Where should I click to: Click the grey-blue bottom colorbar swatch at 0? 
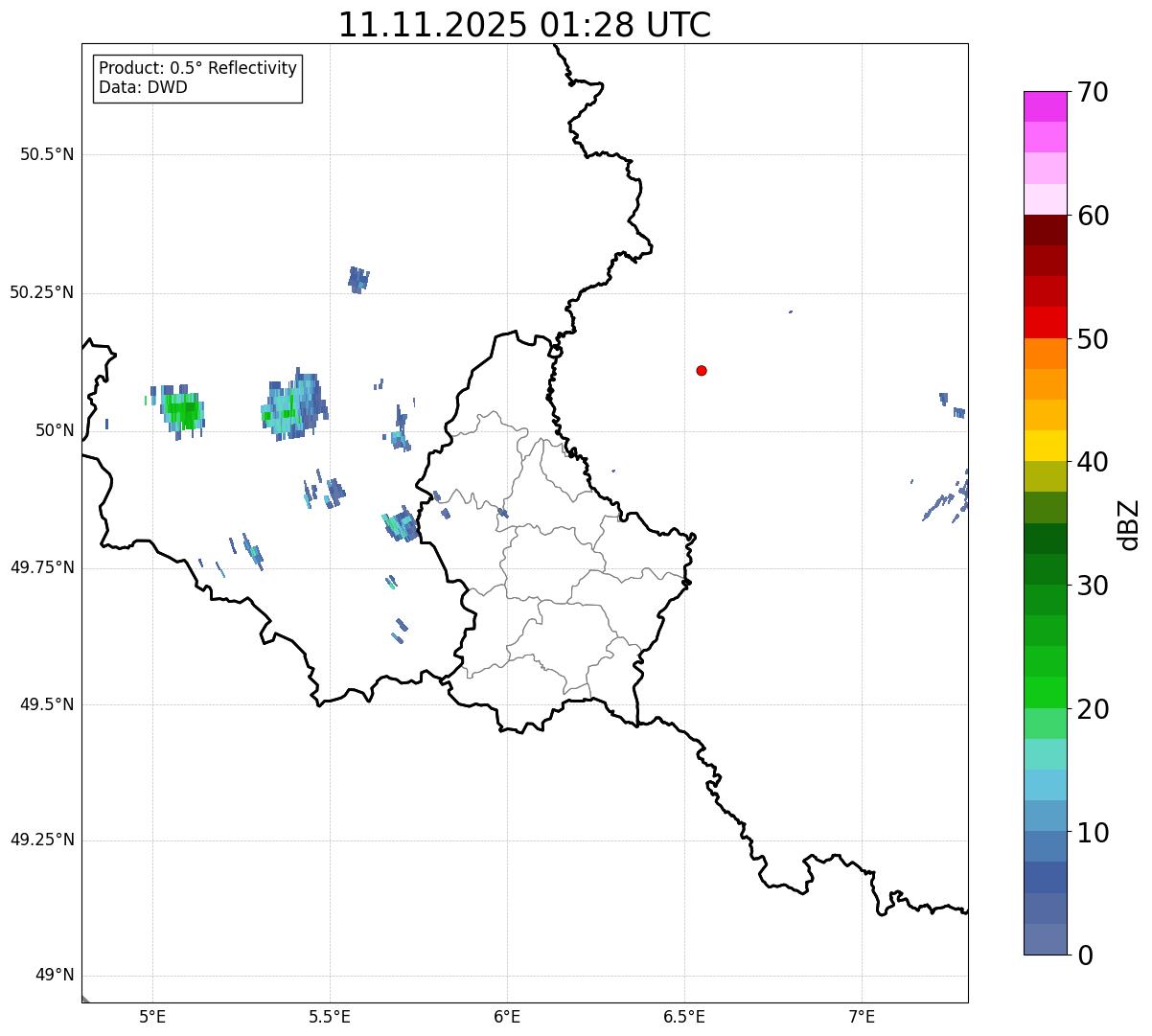[1045, 939]
